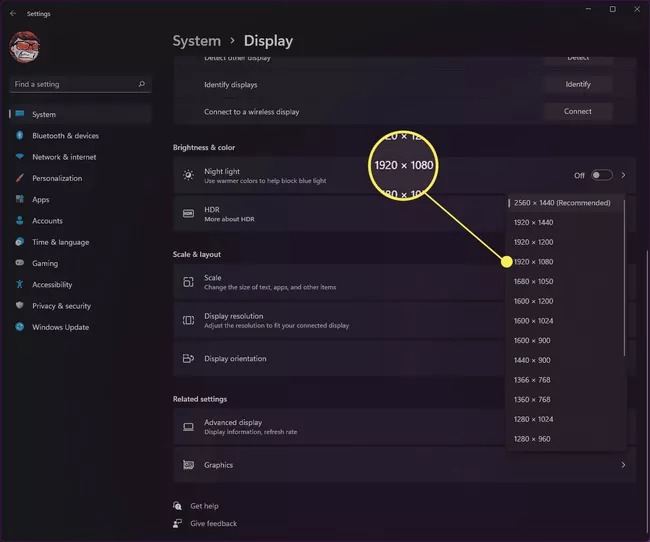Screen dimensions: 650x542
Task: Open Network & internet icon in the sidebar
Action: [19, 156]
